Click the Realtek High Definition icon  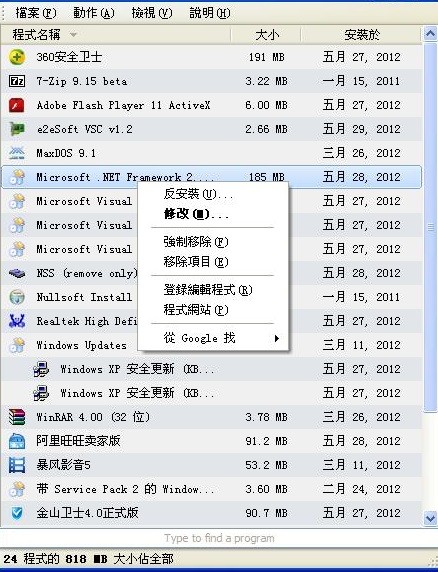tap(17, 321)
